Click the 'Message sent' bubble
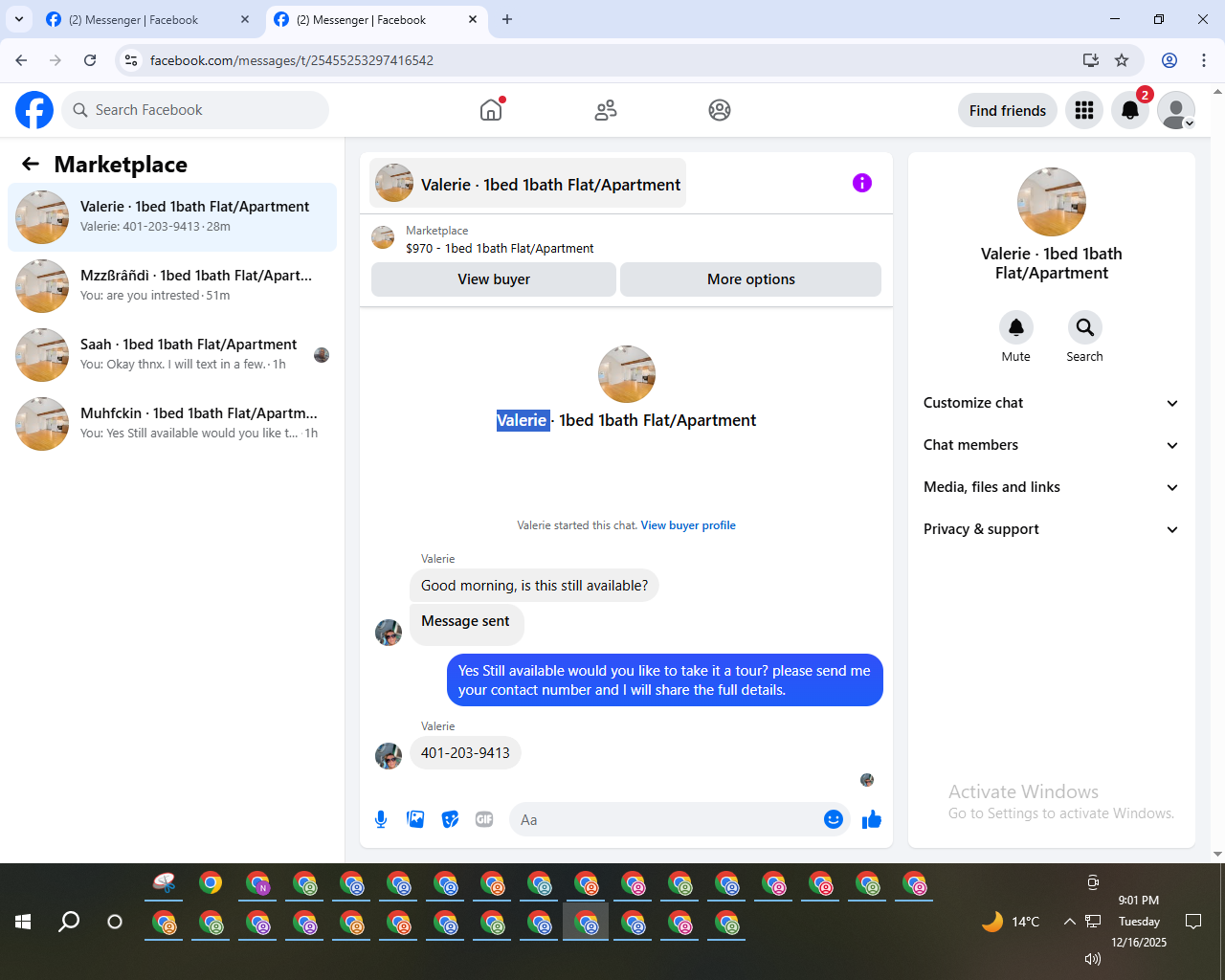Image resolution: width=1225 pixels, height=980 pixels. (x=466, y=624)
